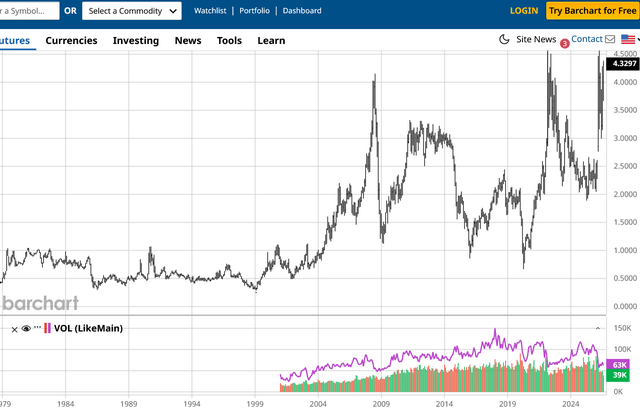Toggle dark mode moon icon
The height and width of the screenshot is (412, 640).
pos(504,39)
